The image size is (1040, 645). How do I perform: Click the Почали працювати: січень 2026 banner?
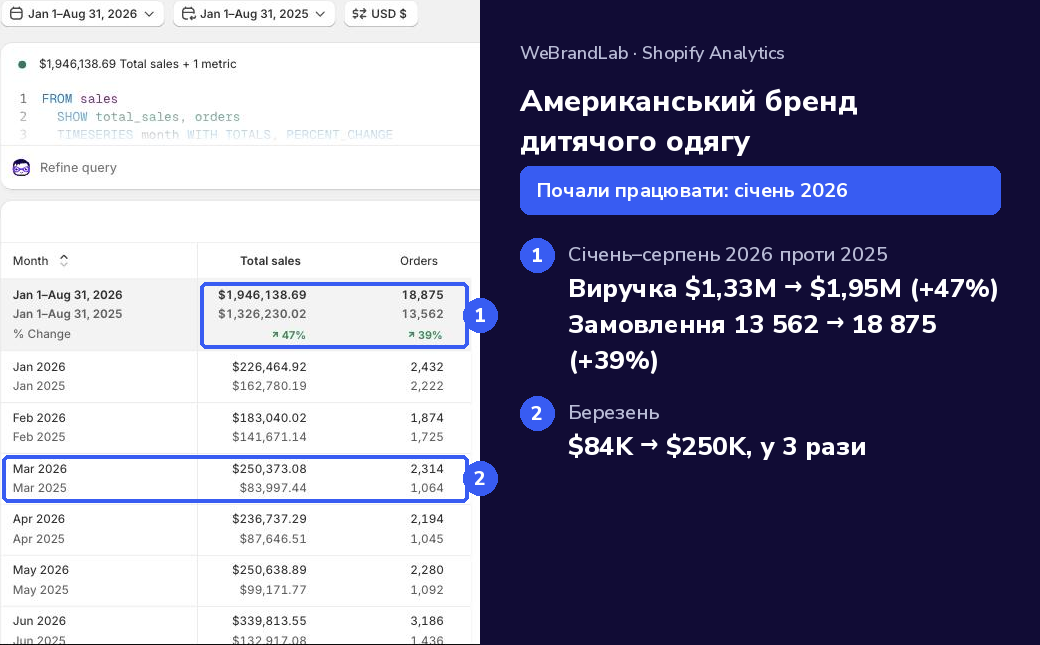tap(760, 190)
